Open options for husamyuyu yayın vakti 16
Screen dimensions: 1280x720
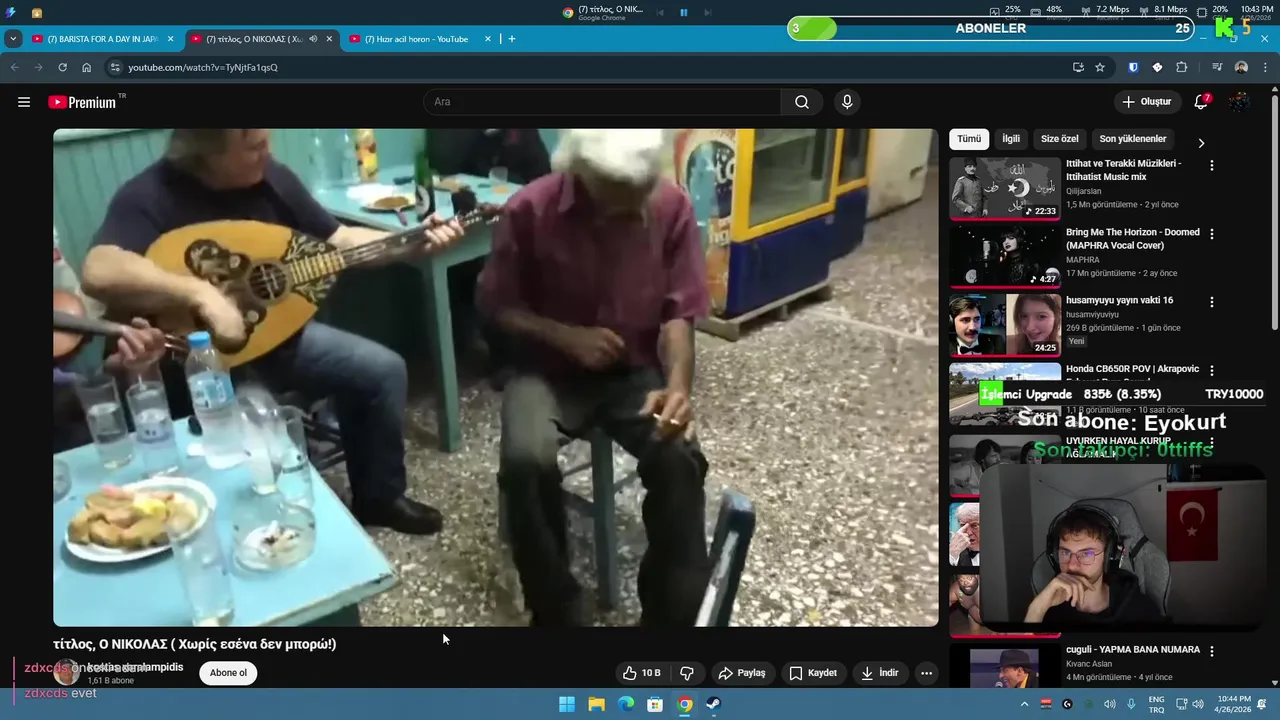(x=1212, y=302)
